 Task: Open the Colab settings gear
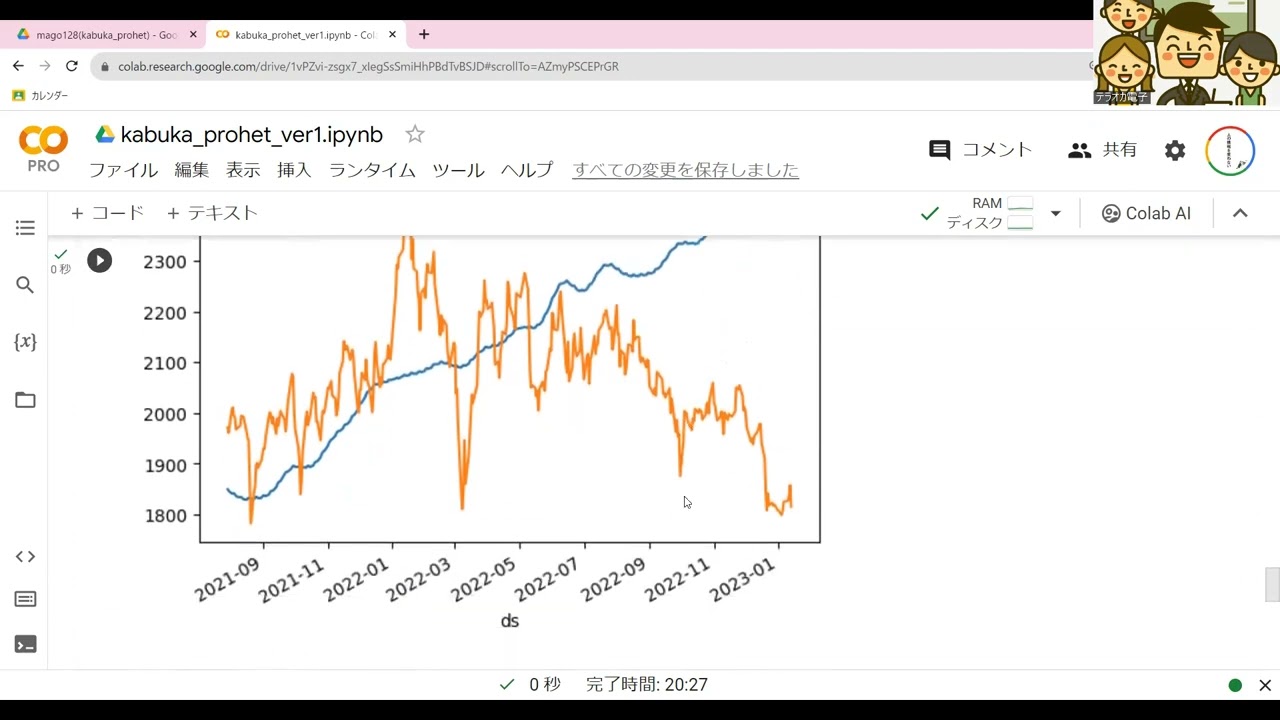(x=1174, y=150)
